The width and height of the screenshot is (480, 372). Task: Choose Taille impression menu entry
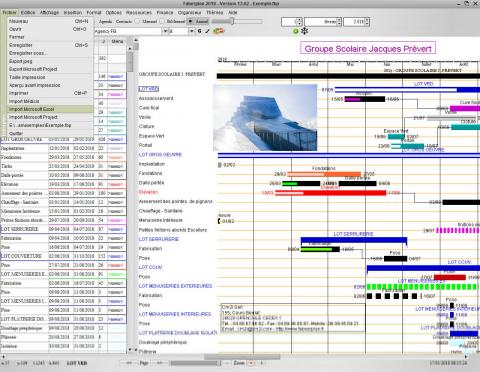(50, 77)
